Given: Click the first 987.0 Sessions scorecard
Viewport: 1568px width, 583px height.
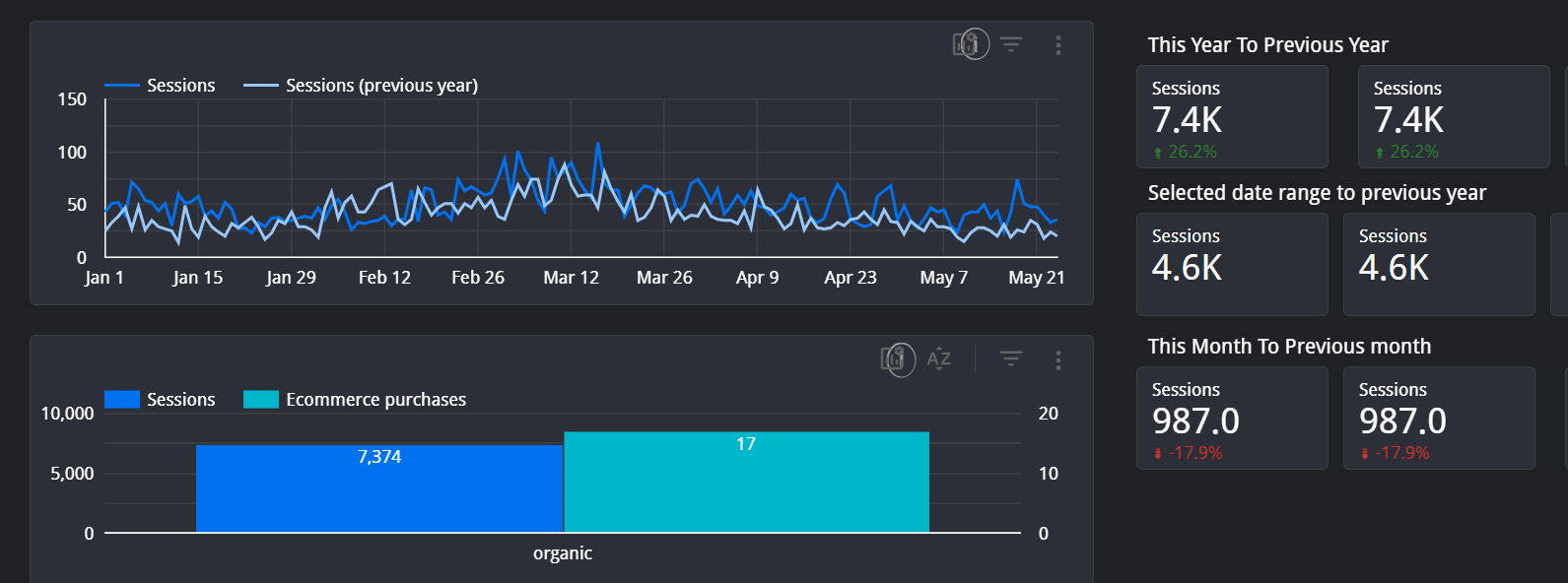Looking at the screenshot, I should pyautogui.click(x=1232, y=418).
